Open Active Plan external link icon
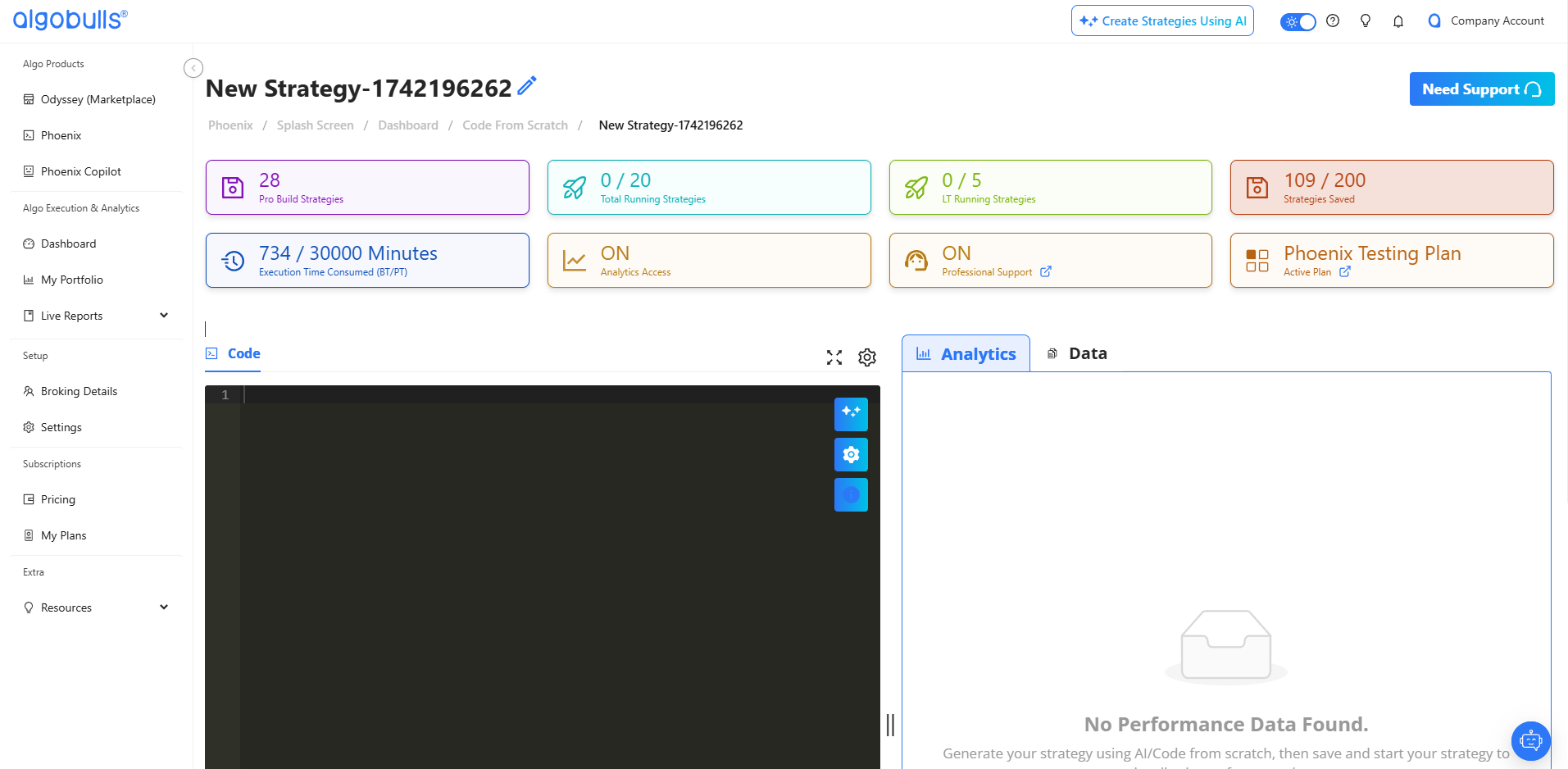 tap(1345, 271)
